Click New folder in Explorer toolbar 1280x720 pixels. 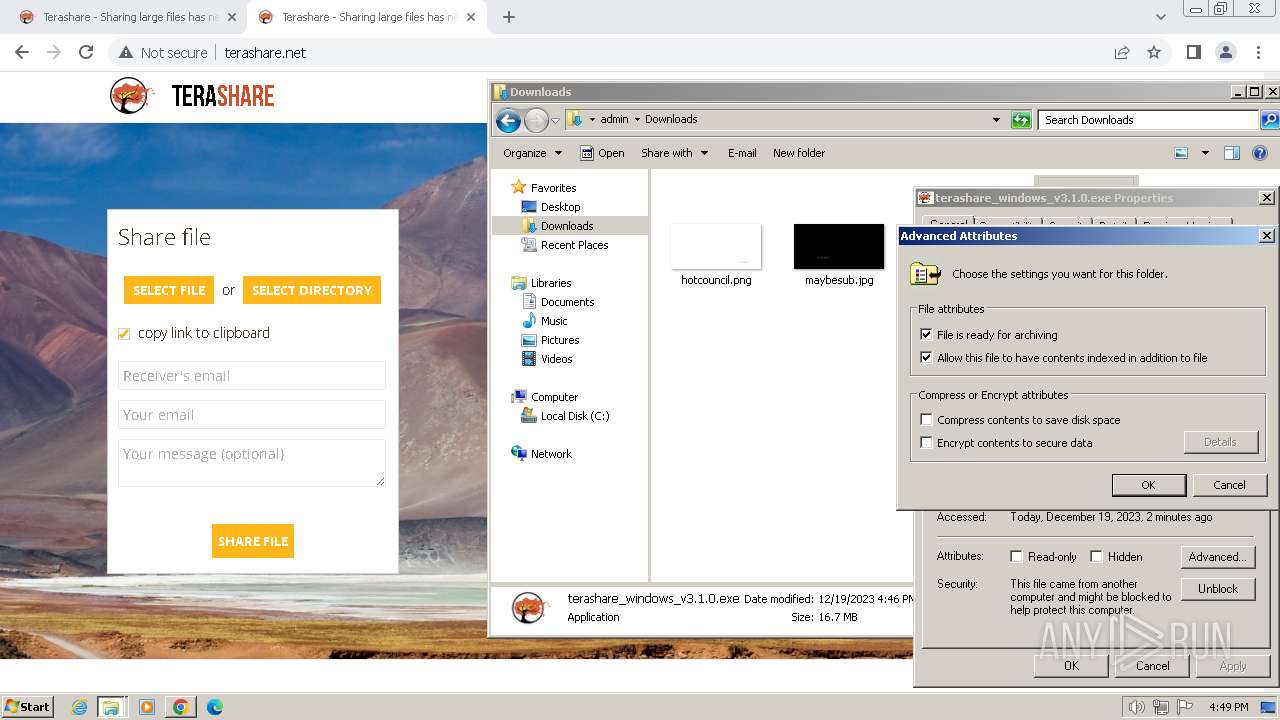[799, 153]
